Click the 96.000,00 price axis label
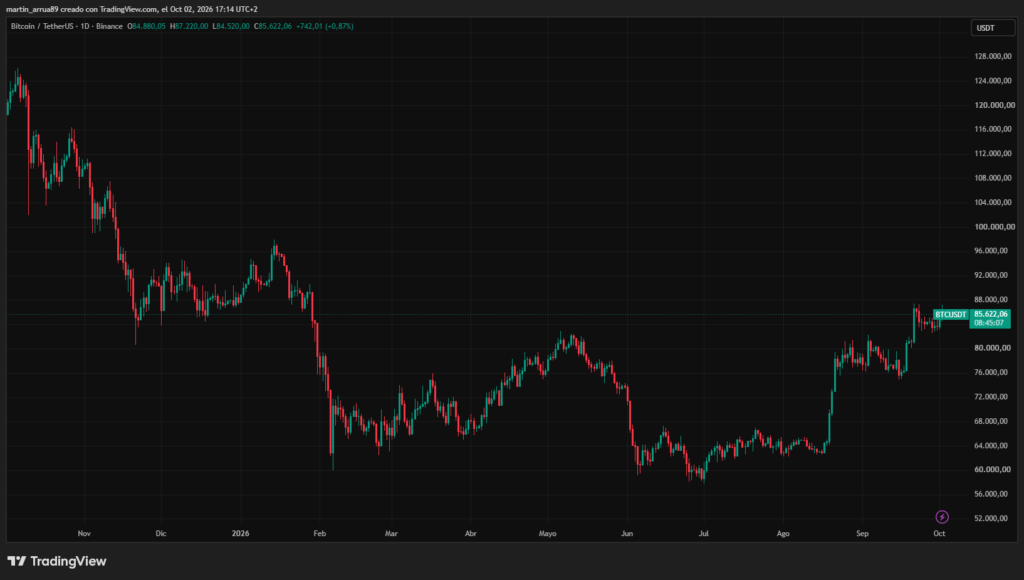1024x580 pixels. 993,251
